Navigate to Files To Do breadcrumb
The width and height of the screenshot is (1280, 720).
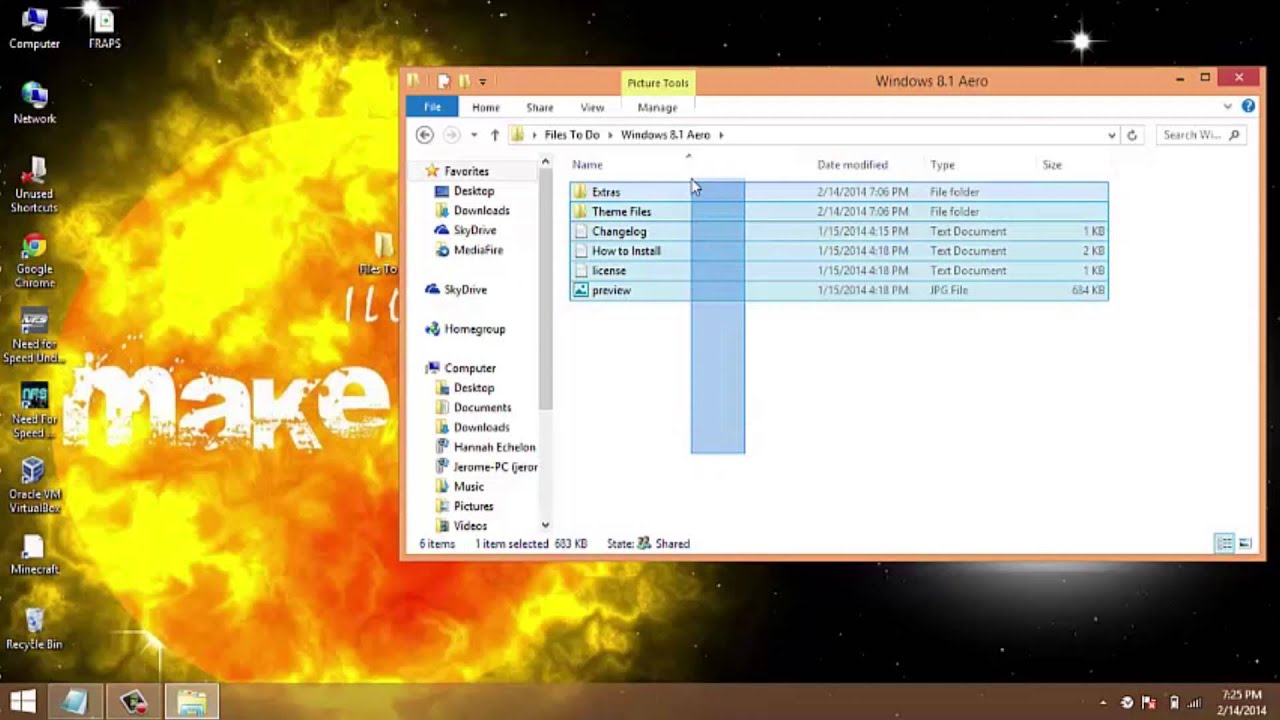(572, 135)
